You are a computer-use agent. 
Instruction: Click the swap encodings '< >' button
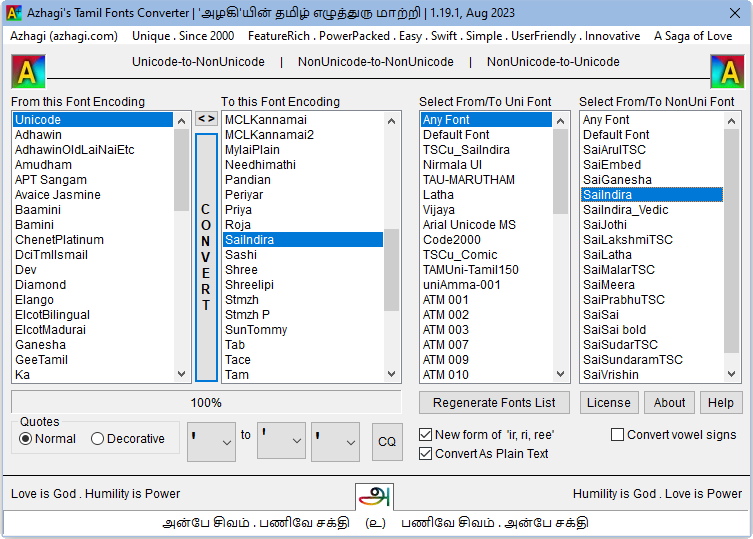pos(206,119)
